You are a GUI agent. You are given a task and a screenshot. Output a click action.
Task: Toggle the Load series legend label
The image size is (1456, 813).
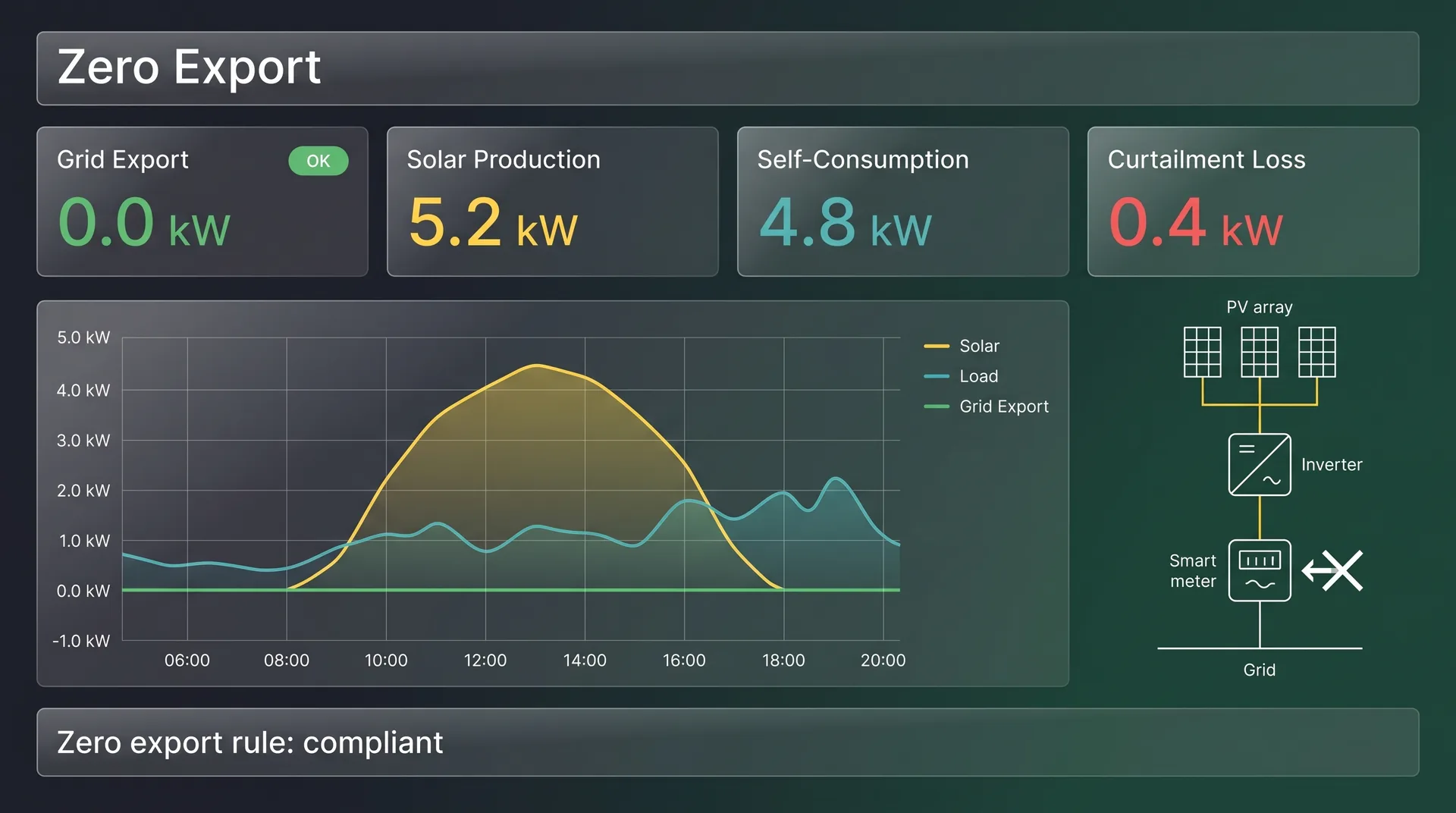pyautogui.click(x=979, y=376)
